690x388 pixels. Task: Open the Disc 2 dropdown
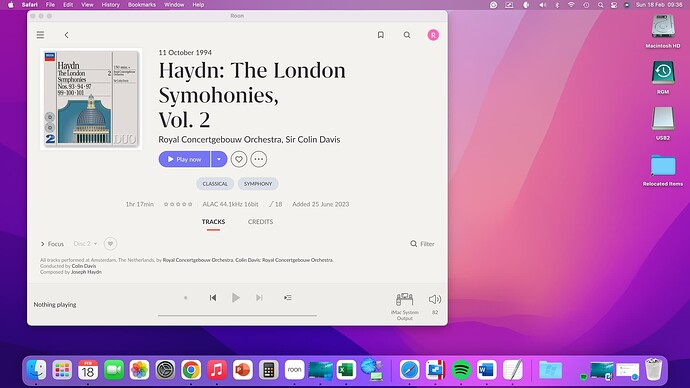[85, 243]
